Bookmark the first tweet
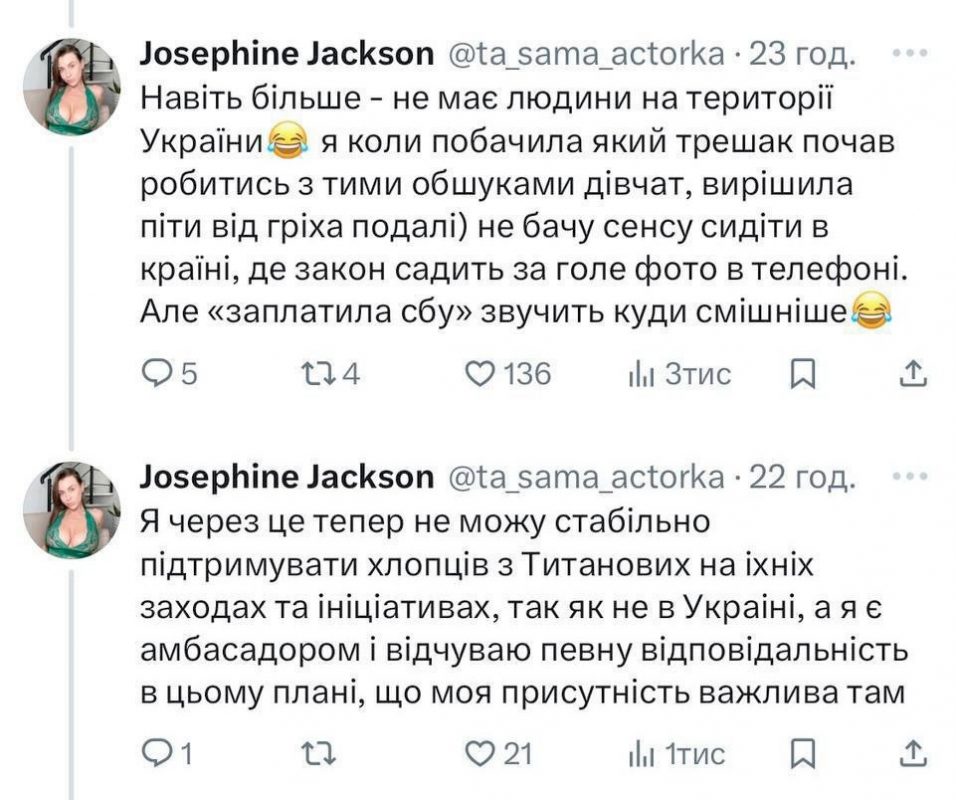Screen dimensions: 956x800 [803, 374]
